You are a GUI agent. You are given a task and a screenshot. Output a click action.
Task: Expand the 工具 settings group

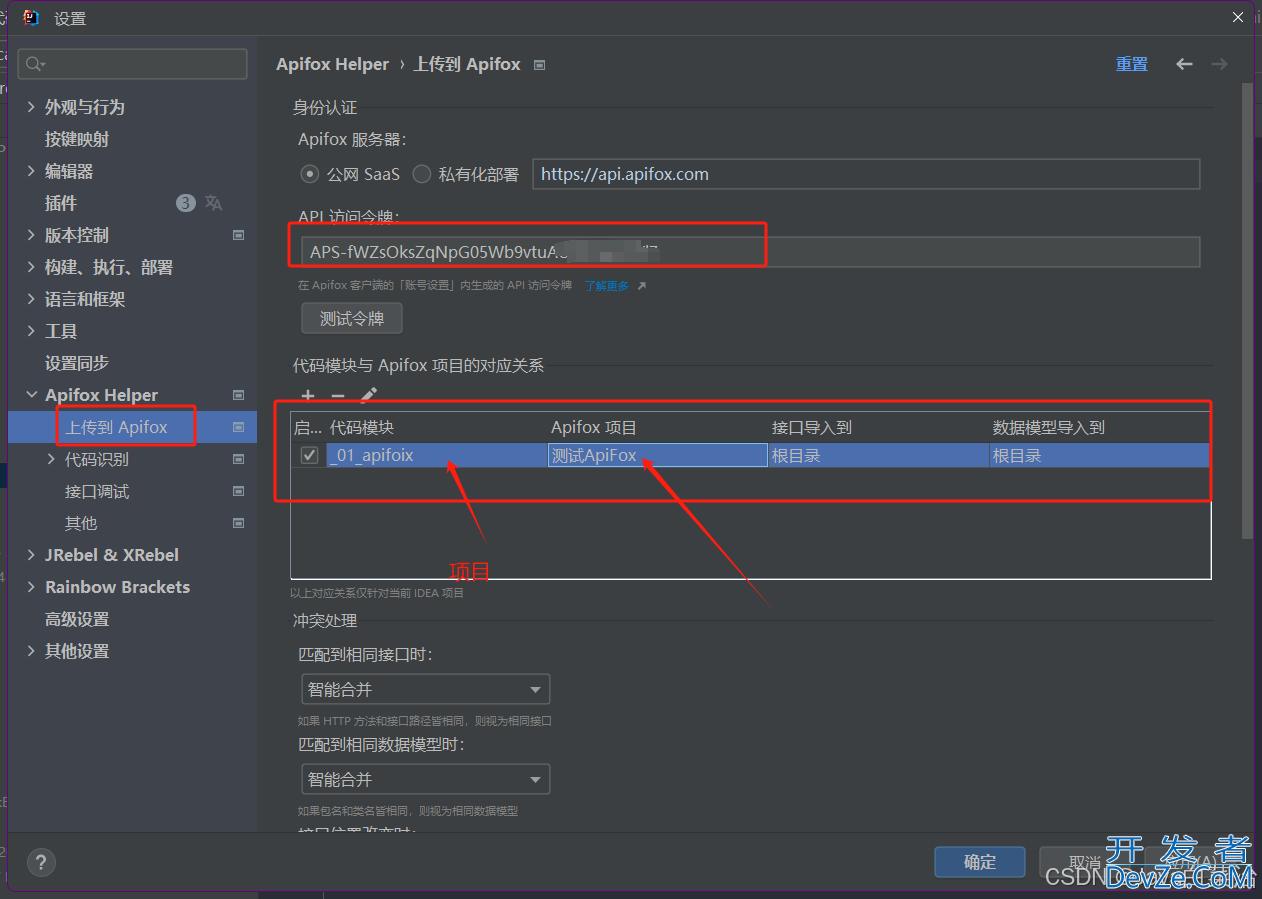coord(31,331)
